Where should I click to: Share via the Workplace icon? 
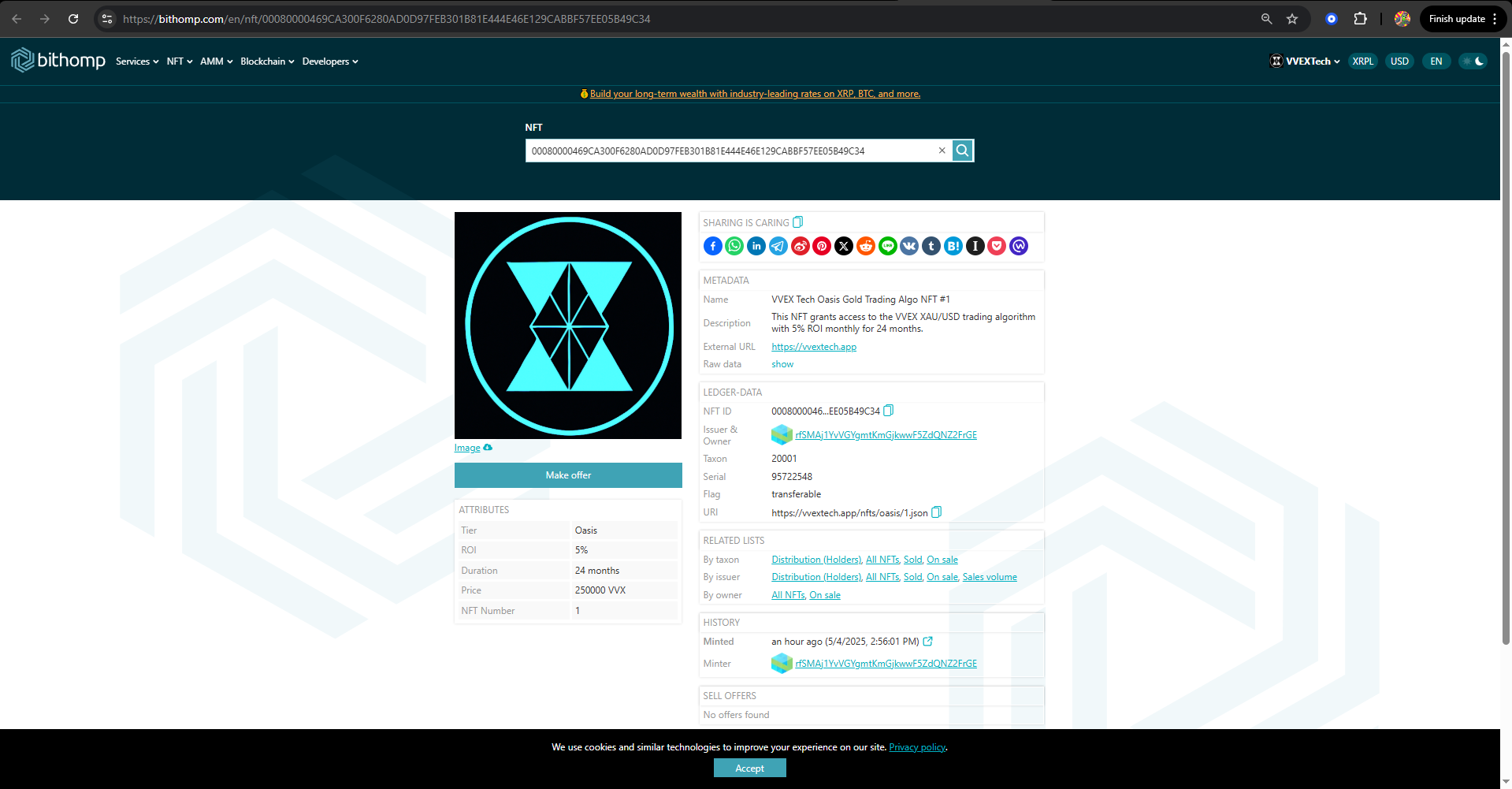point(1019,246)
